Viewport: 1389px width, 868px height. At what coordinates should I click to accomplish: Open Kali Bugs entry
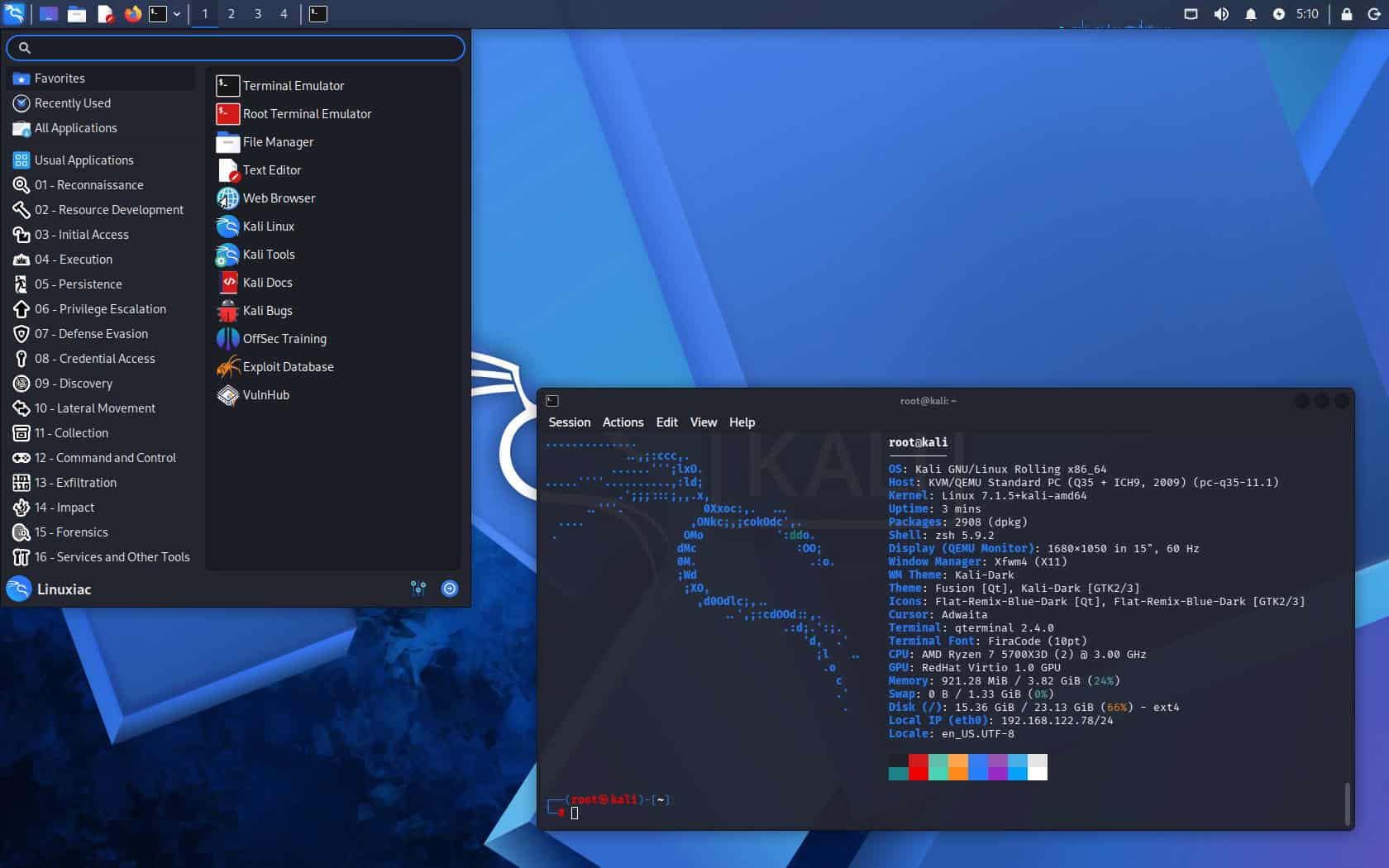click(333, 310)
